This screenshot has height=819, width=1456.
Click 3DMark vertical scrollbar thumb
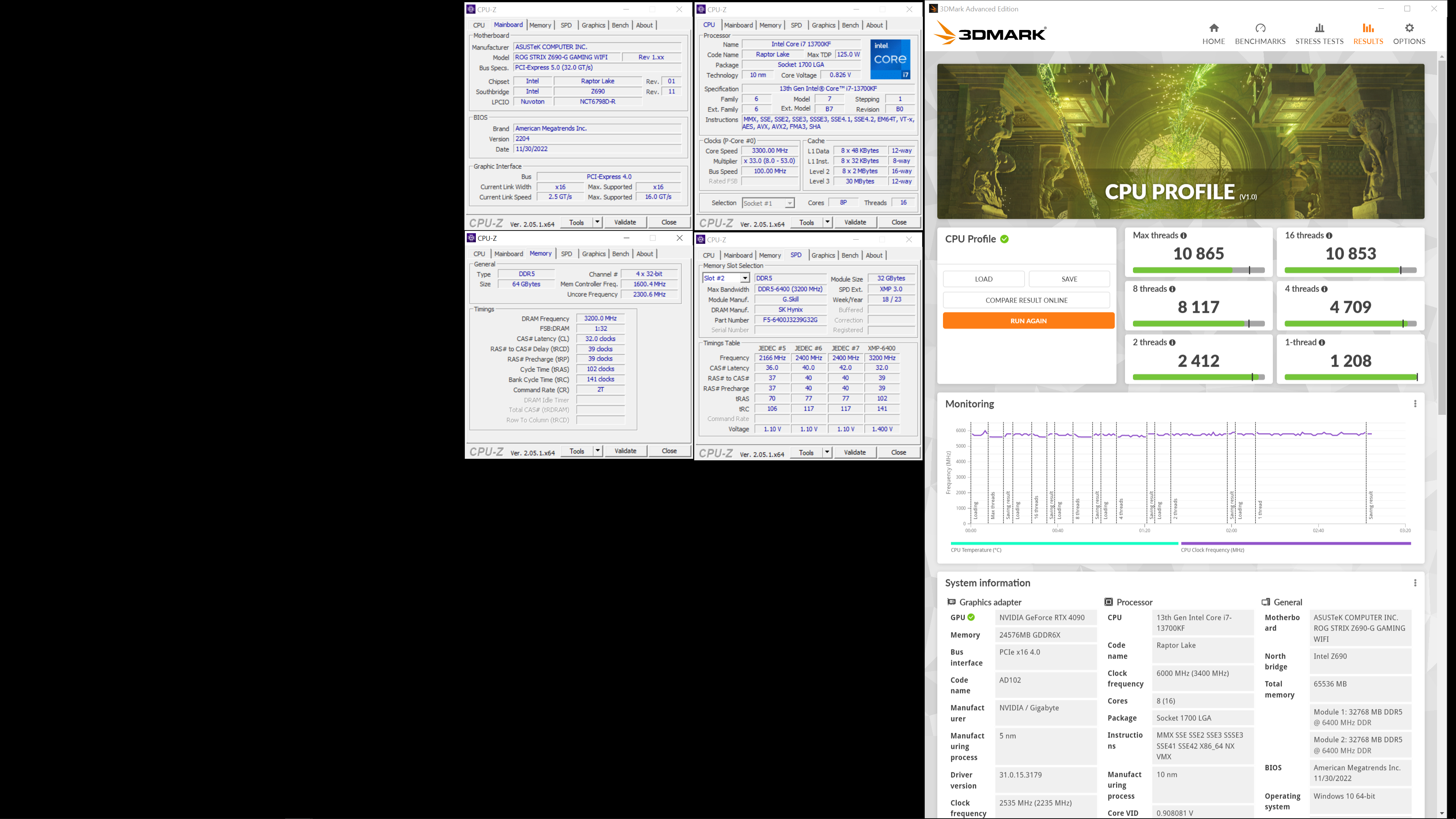tap(1441, 237)
